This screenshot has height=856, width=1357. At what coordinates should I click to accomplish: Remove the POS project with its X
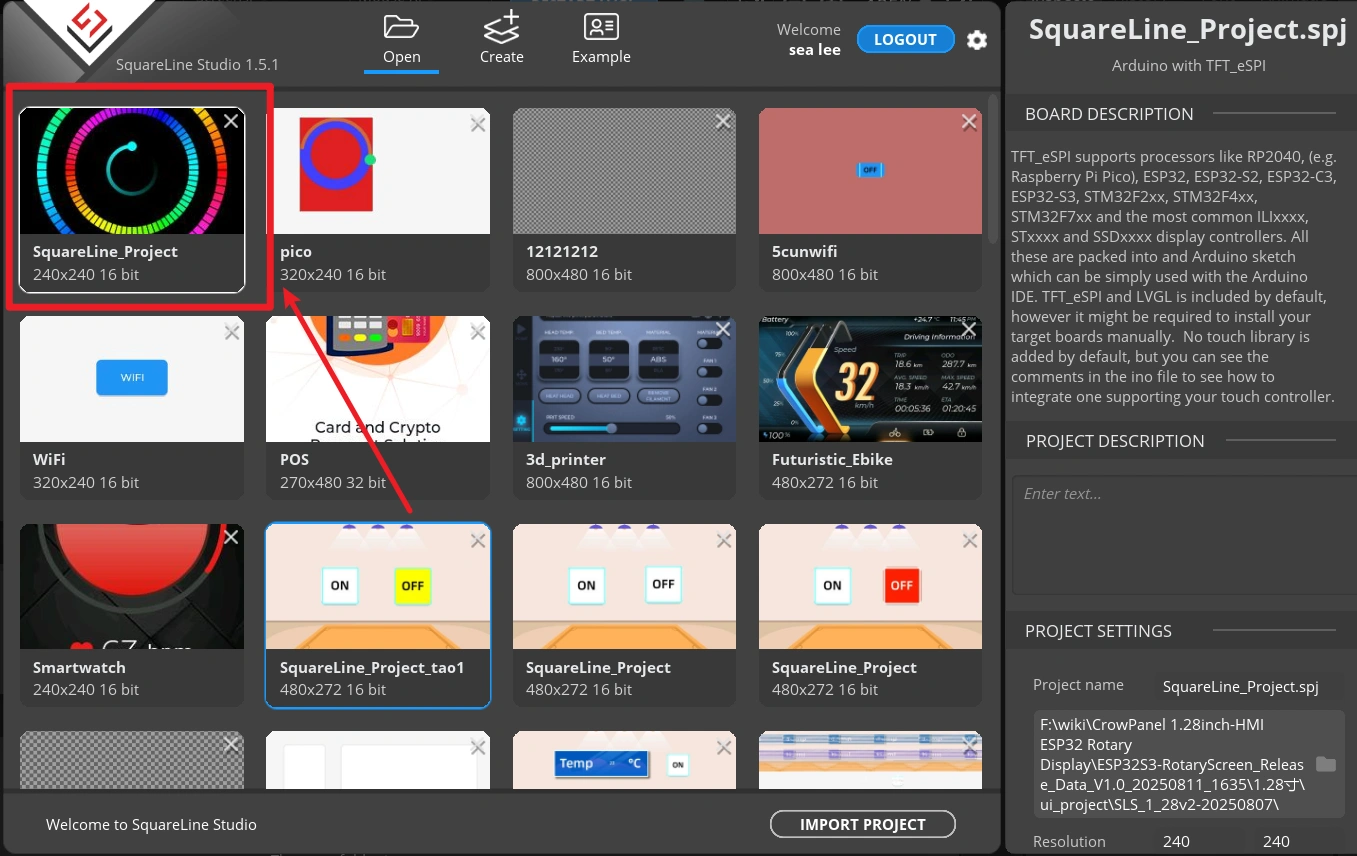click(x=478, y=331)
